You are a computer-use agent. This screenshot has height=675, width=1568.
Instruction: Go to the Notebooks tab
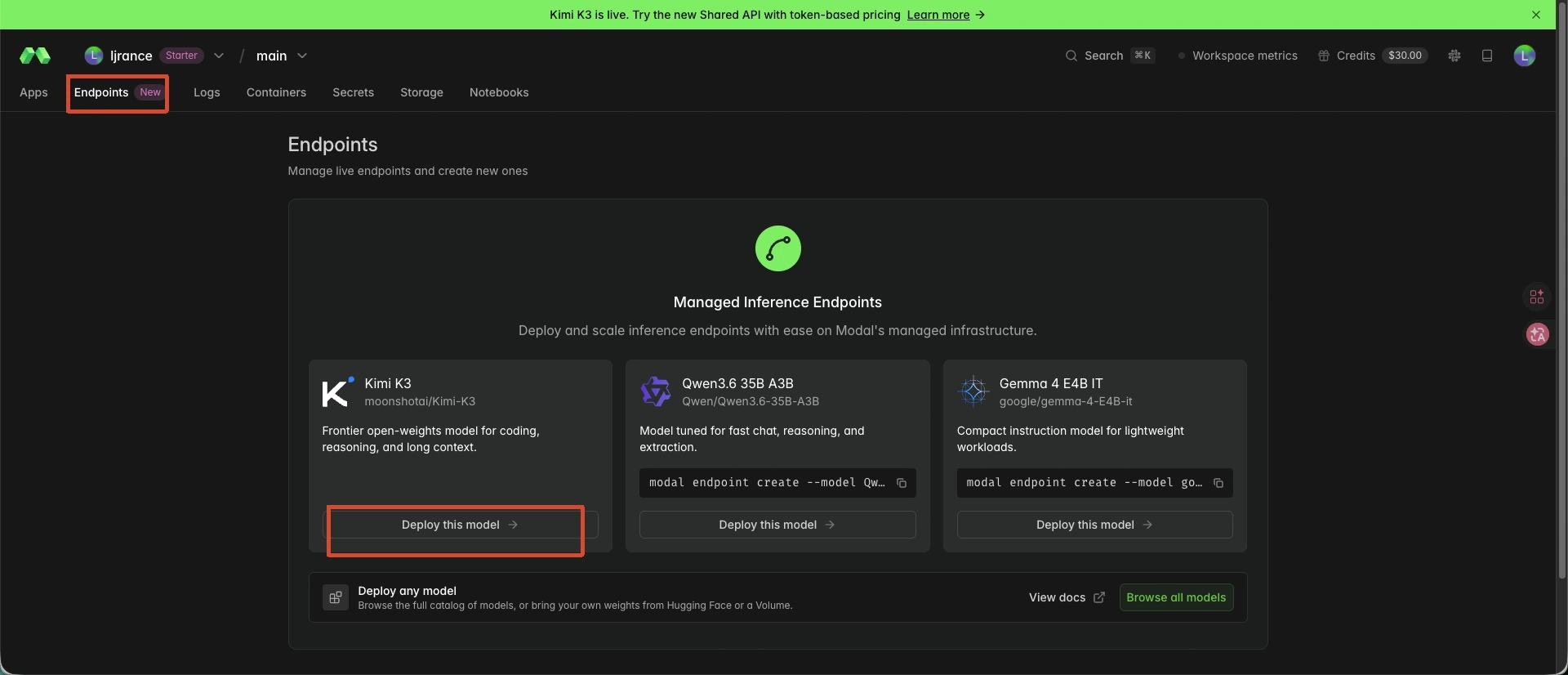pyautogui.click(x=499, y=92)
